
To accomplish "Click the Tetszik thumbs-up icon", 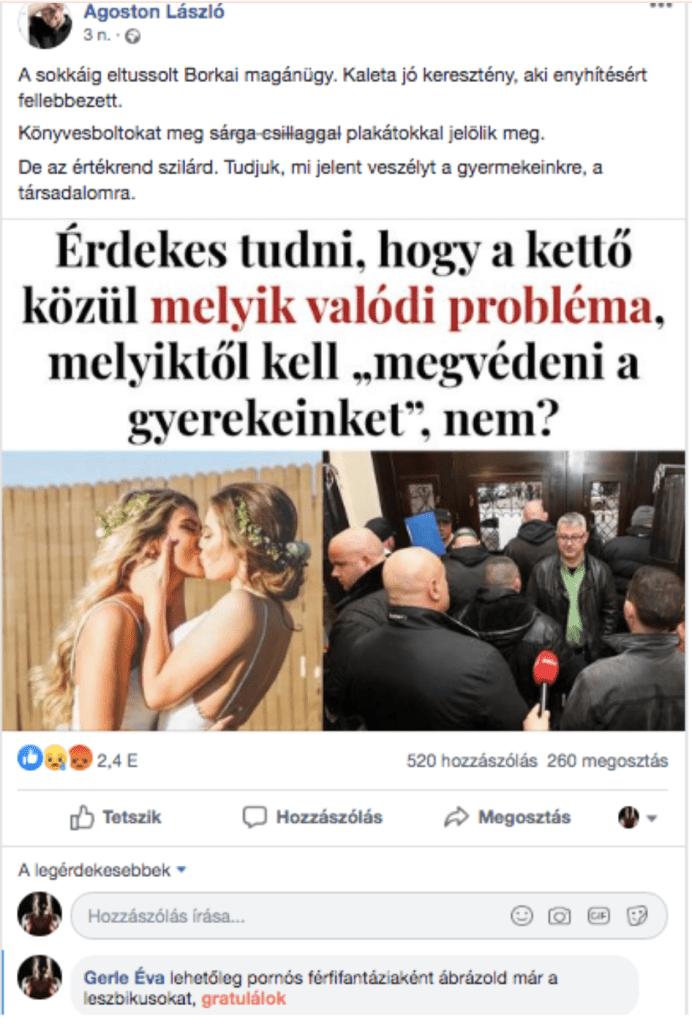I will [x=82, y=817].
